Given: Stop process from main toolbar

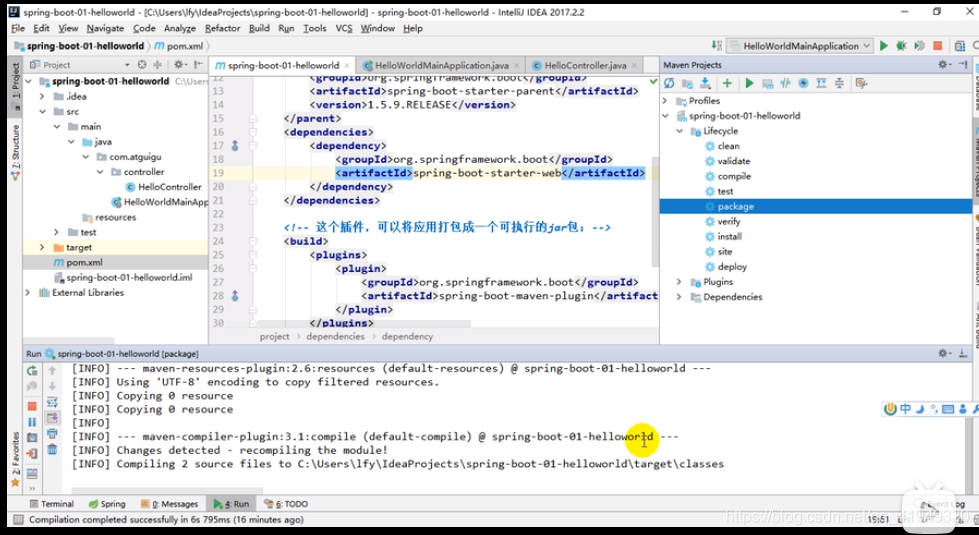Looking at the screenshot, I should pos(937,46).
